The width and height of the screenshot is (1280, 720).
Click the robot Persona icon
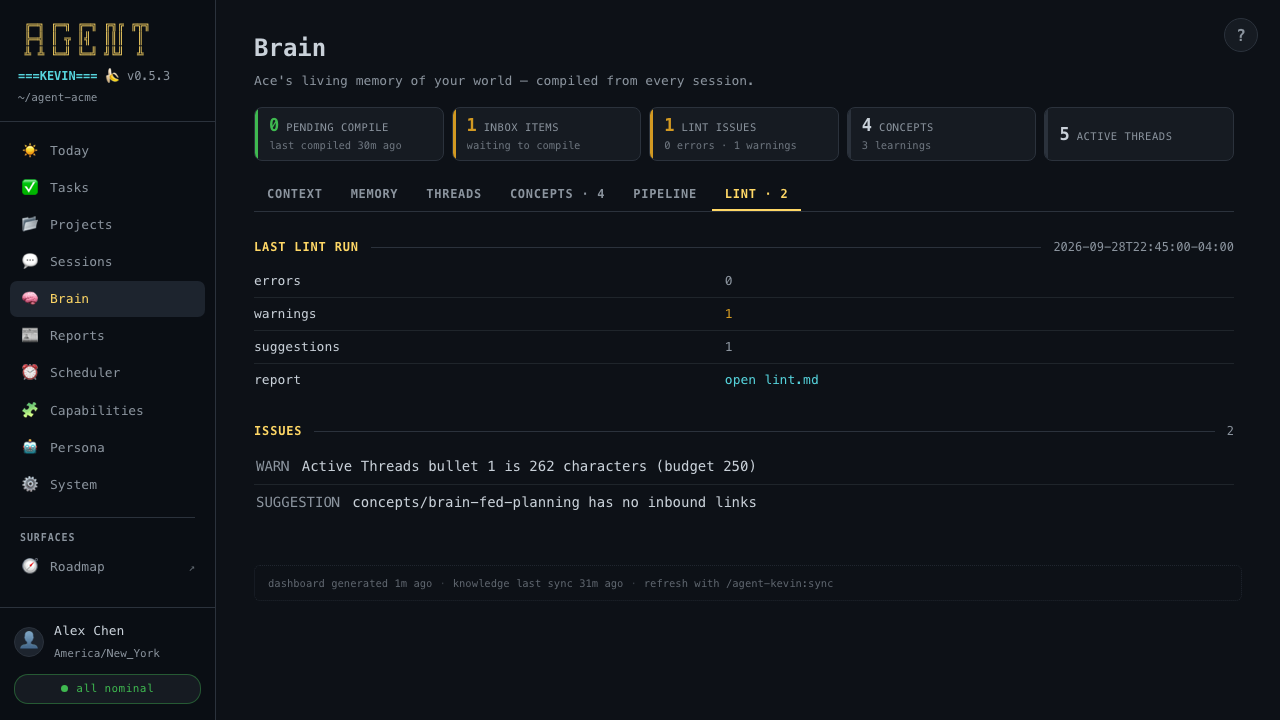pyautogui.click(x=30, y=447)
